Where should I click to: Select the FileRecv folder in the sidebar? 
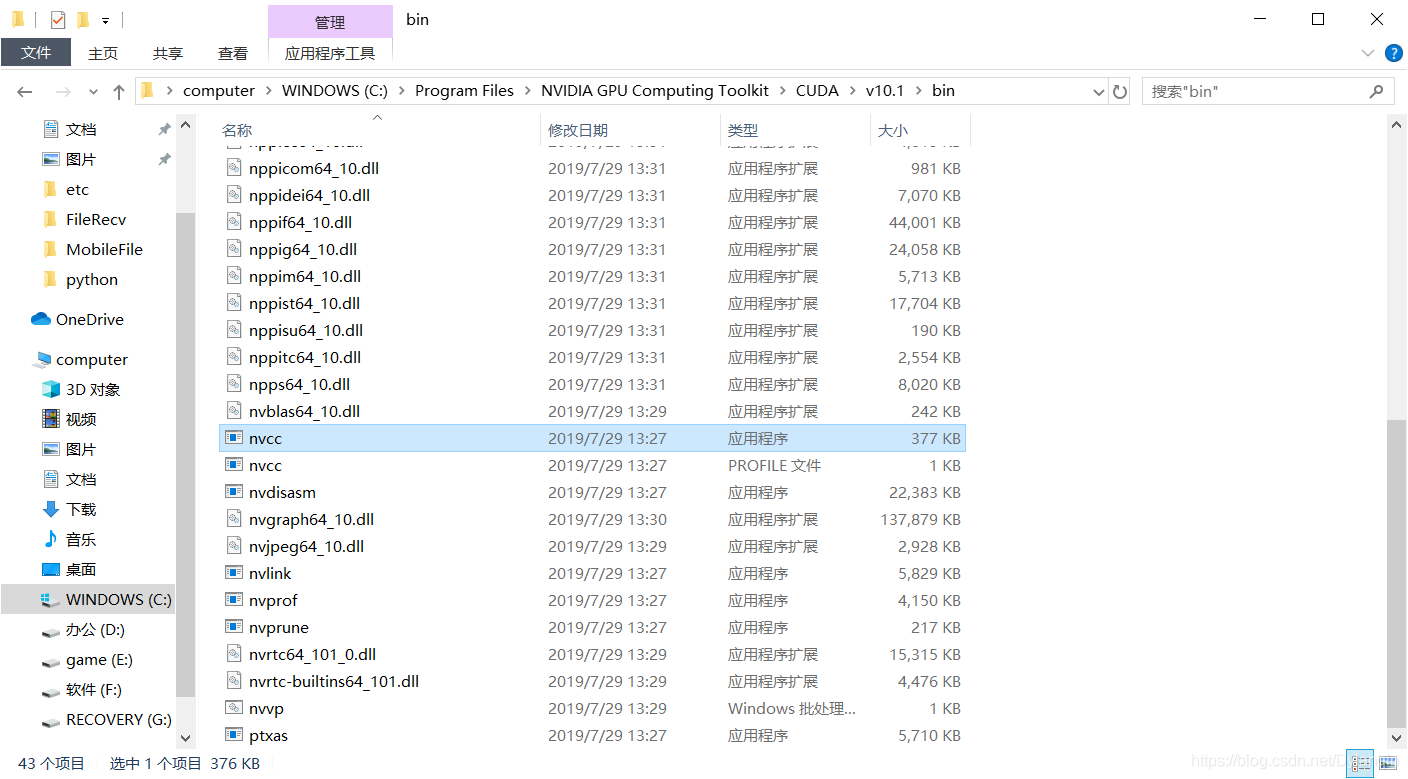(96, 219)
